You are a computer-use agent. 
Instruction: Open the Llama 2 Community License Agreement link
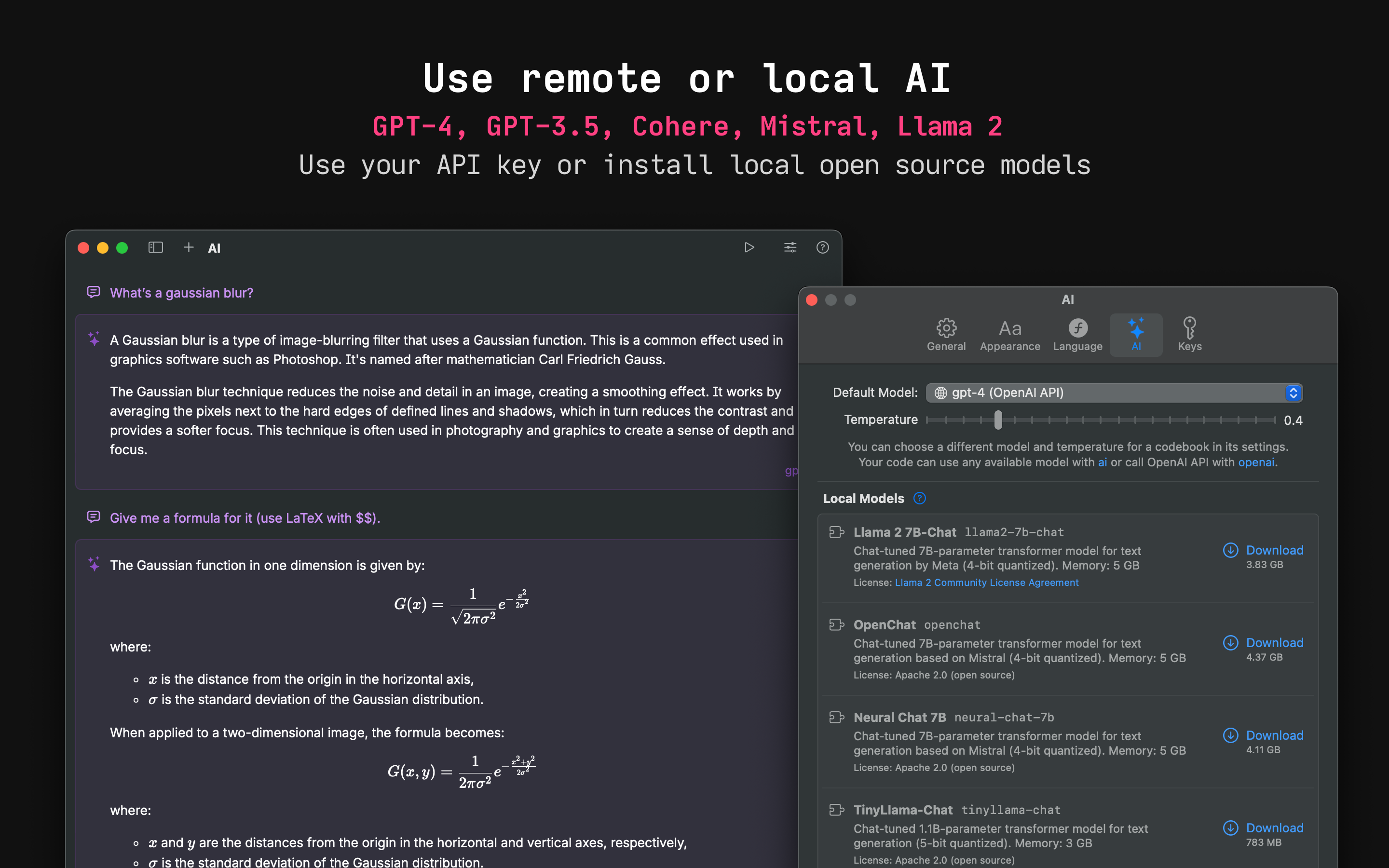point(987,582)
